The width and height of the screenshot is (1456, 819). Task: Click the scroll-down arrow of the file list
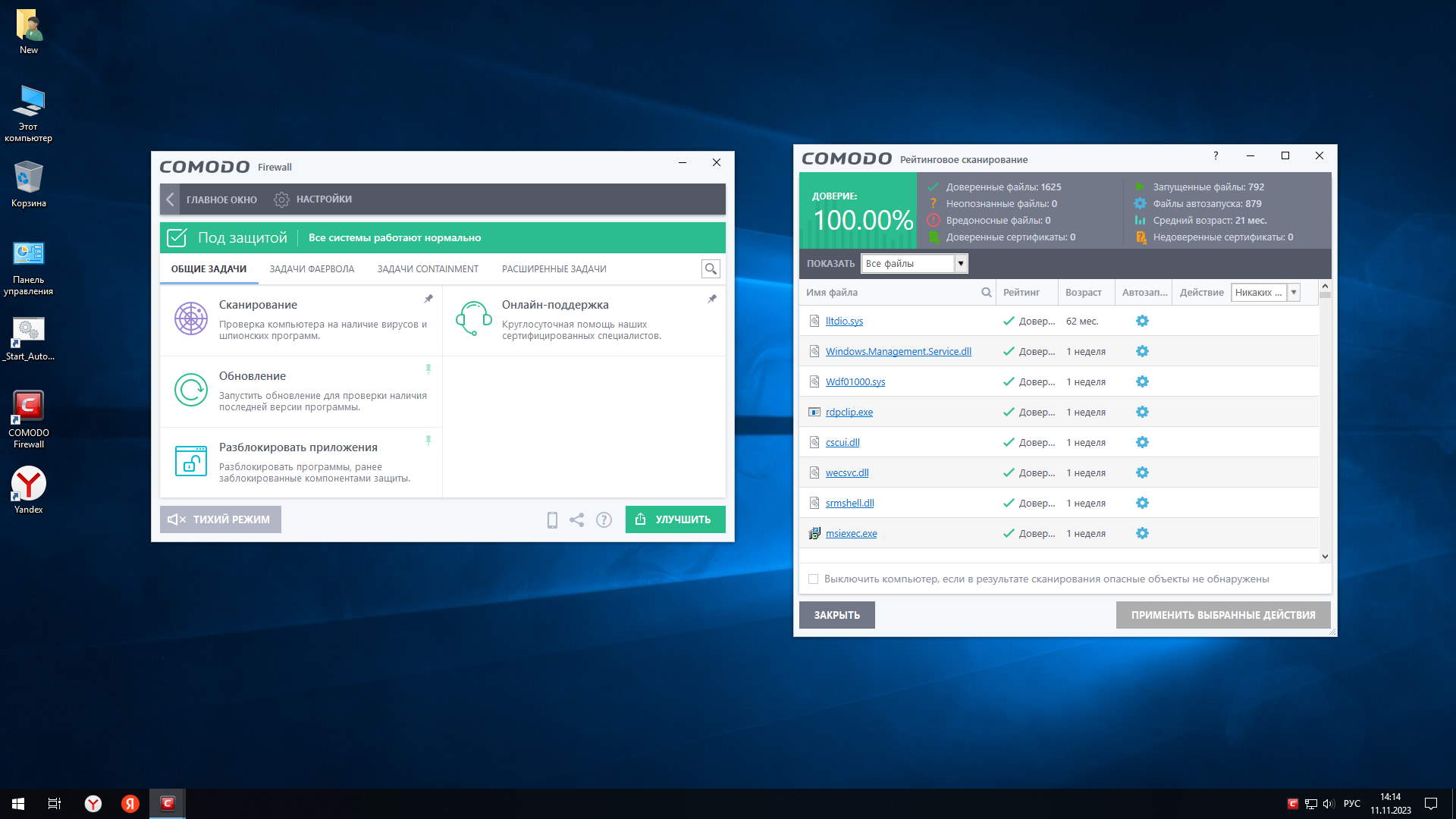(x=1325, y=556)
